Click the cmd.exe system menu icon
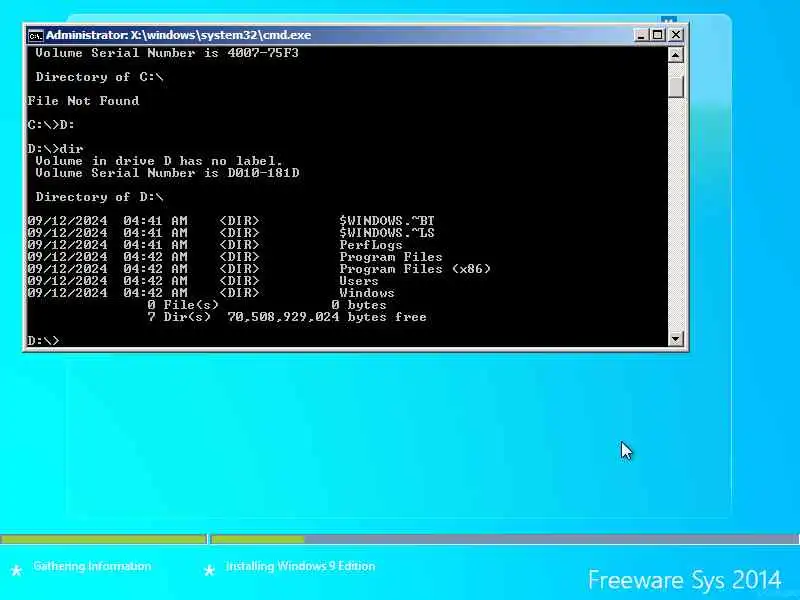The height and width of the screenshot is (600, 800). [35, 36]
